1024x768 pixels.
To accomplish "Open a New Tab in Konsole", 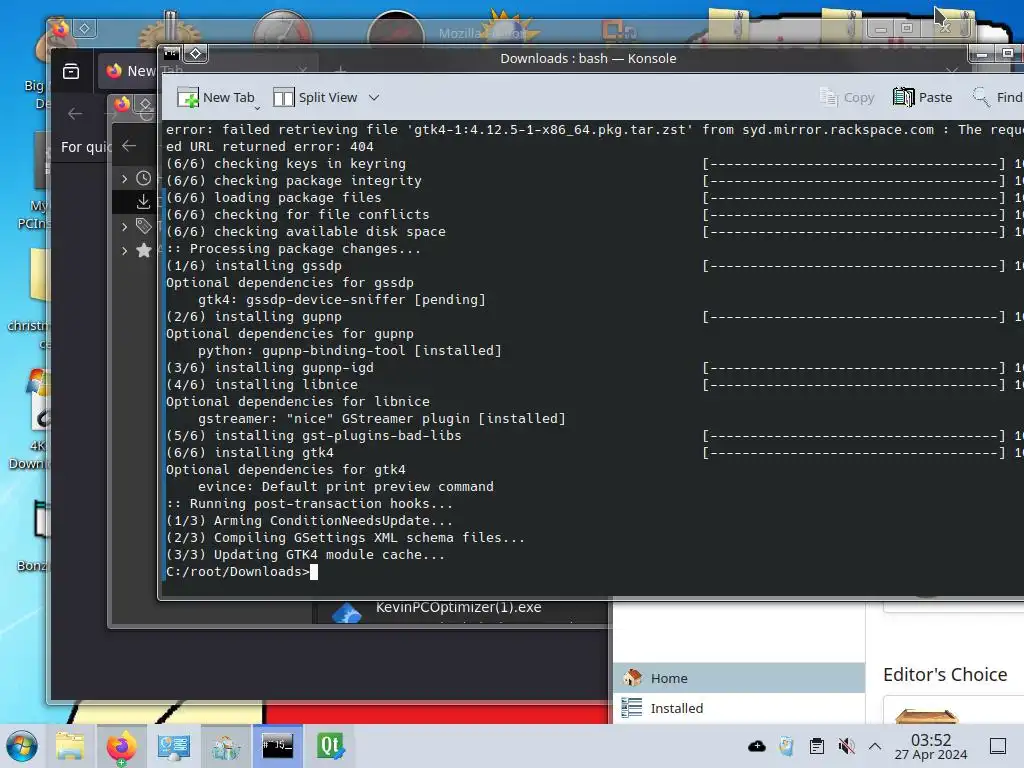I will pos(216,97).
